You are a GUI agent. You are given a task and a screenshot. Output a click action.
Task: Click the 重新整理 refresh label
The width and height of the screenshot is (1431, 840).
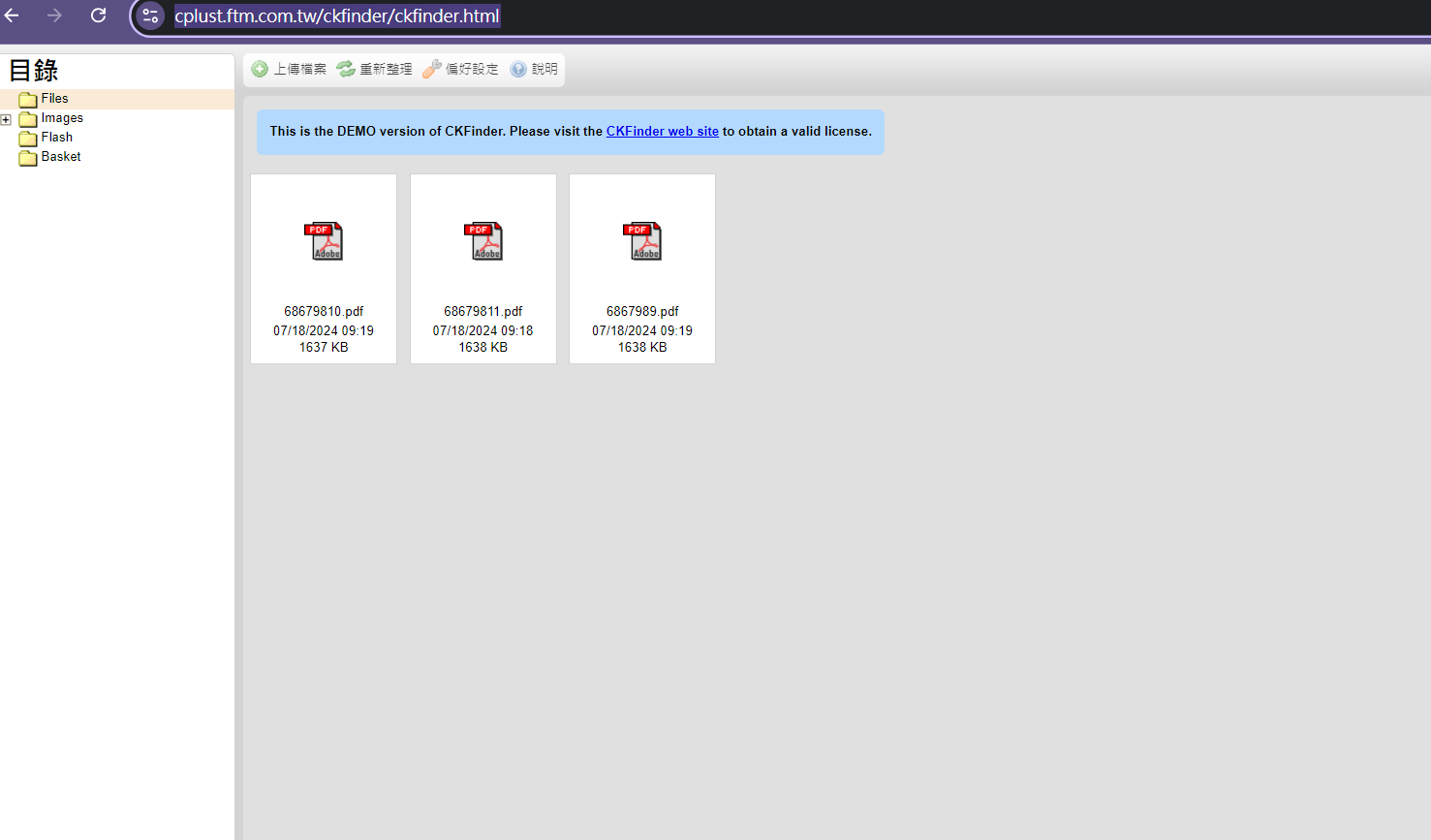386,69
